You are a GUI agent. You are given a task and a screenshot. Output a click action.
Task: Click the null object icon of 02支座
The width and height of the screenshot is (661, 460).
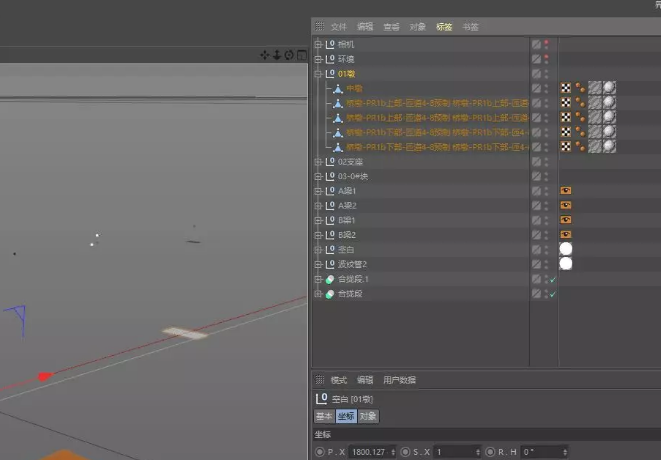click(330, 161)
